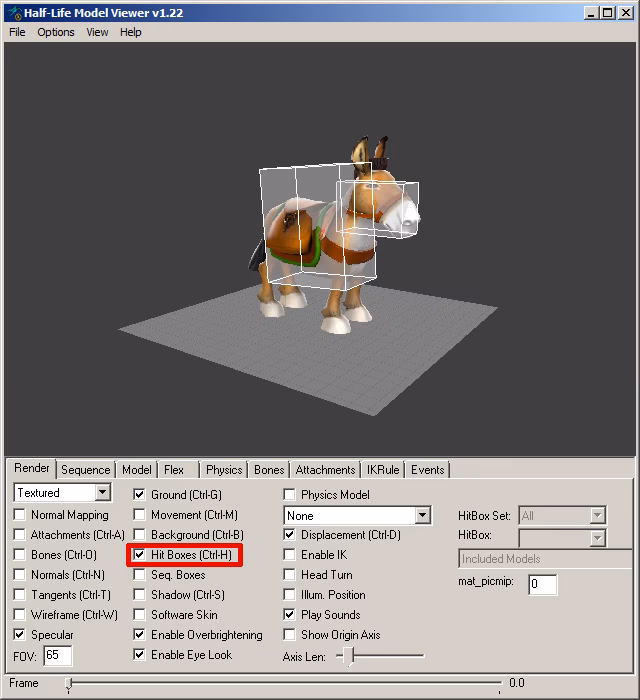This screenshot has height=700, width=640.
Task: Toggle Attachments (Ctrl-A) checkbox
Action: (19, 534)
